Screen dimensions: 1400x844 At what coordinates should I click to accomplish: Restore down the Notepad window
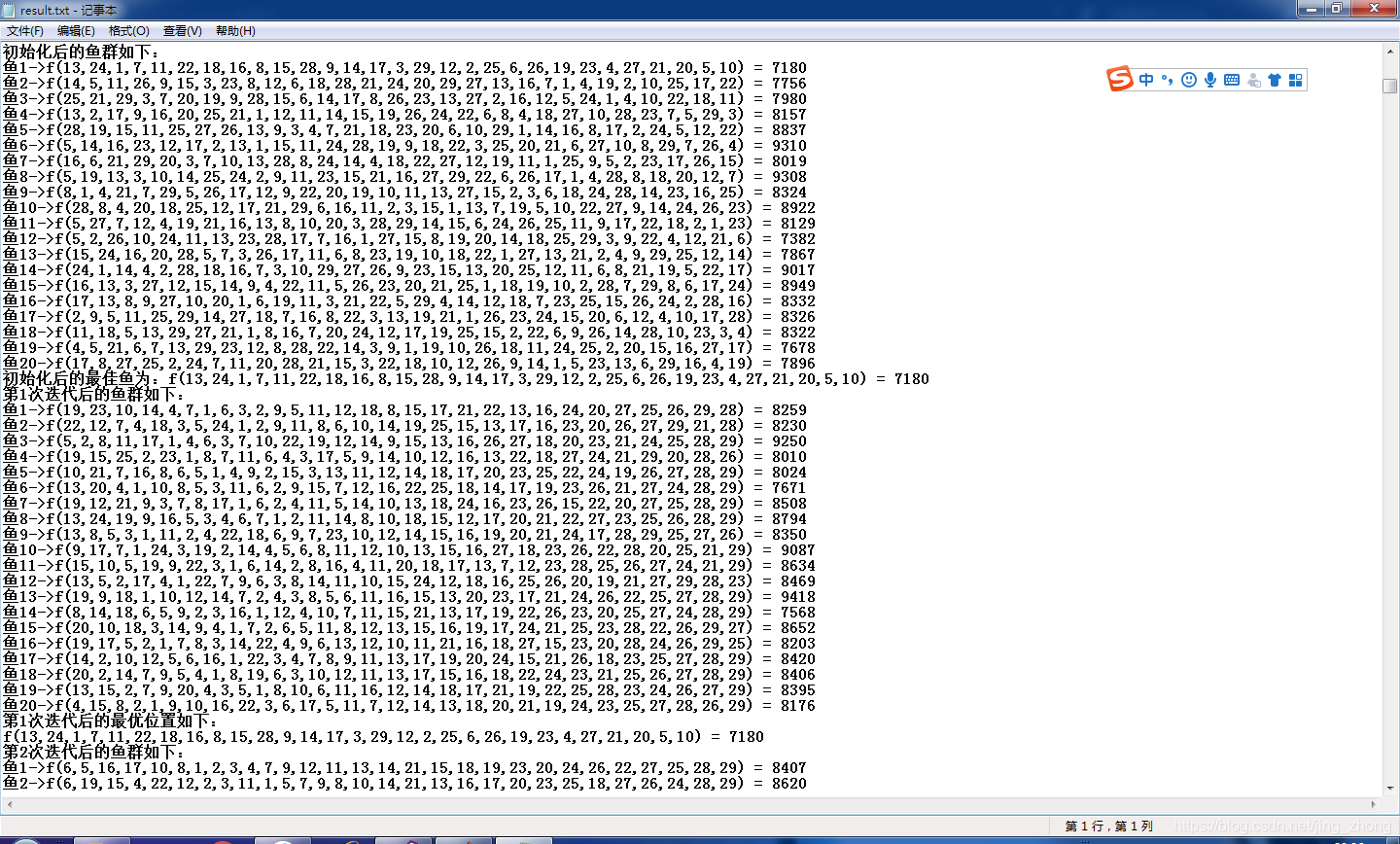coord(1338,9)
